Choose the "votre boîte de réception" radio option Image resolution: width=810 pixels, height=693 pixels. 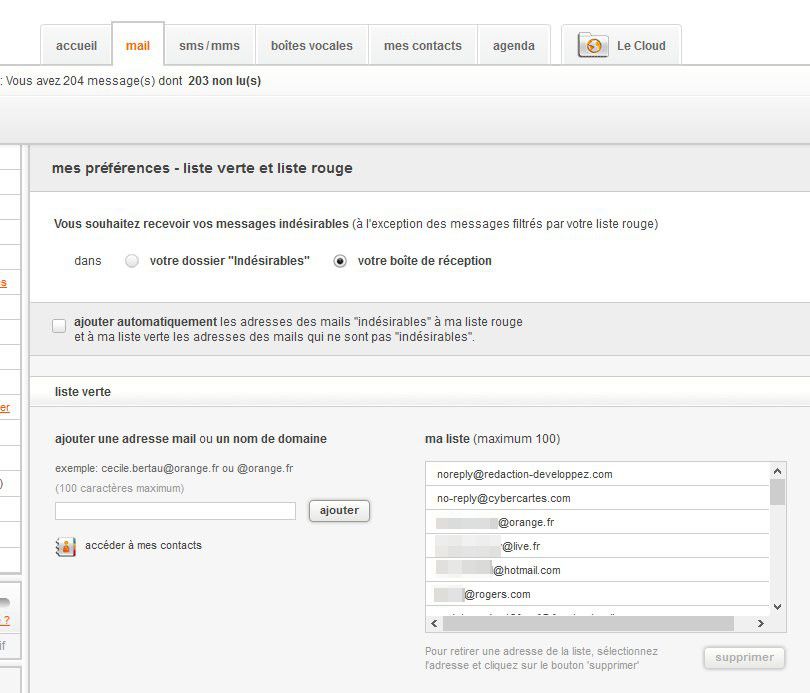coord(340,261)
